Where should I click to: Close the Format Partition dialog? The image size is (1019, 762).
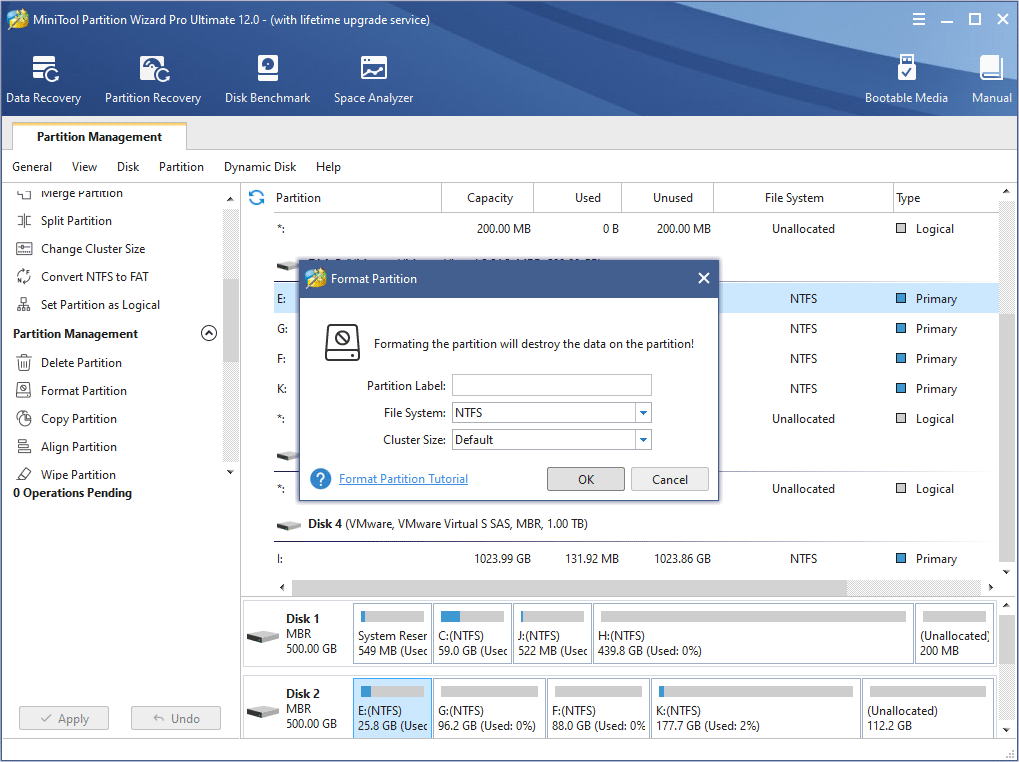(x=703, y=278)
